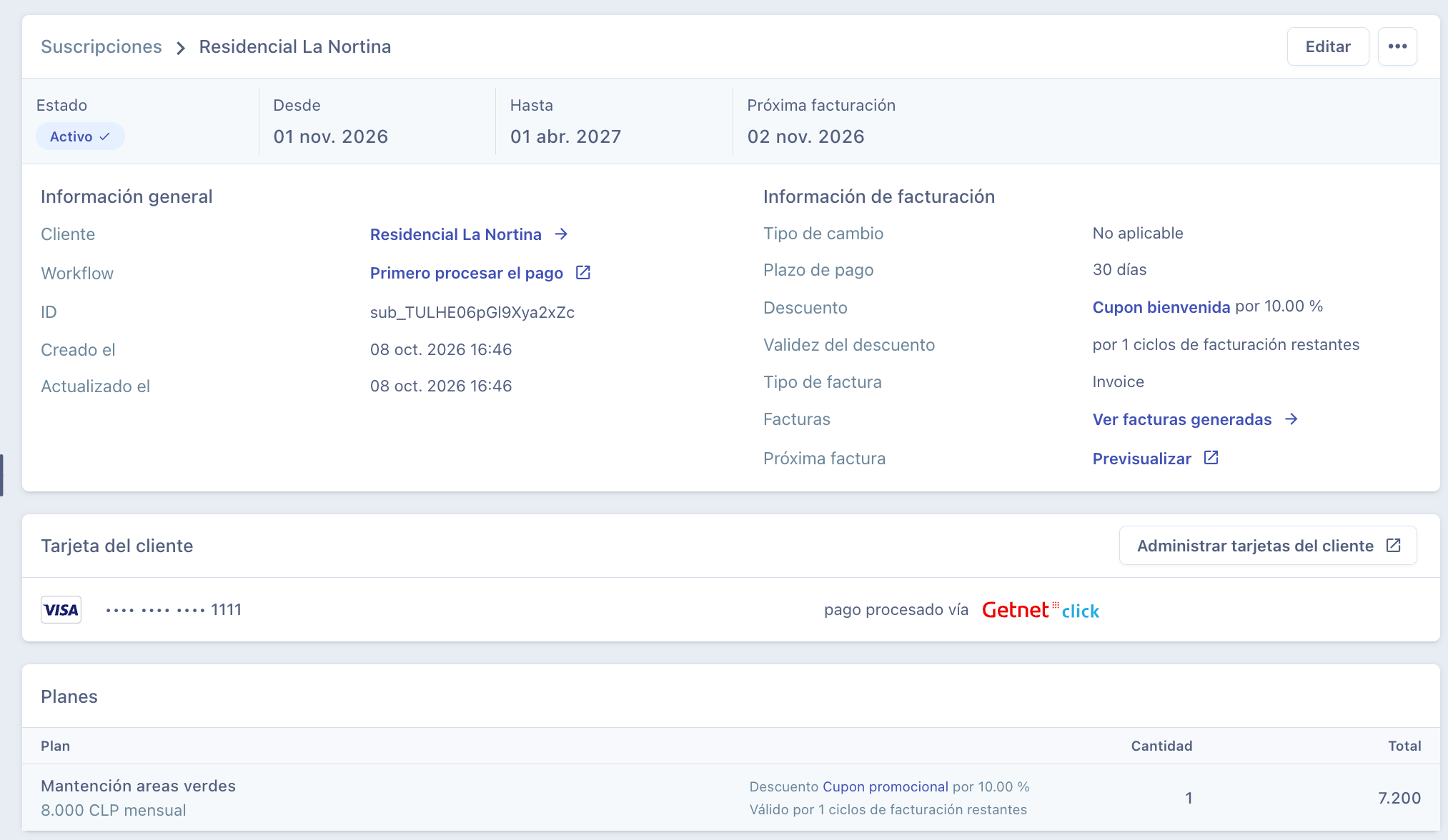This screenshot has height=840, width=1448.
Task: Click the 7.200 total value
Action: 1399,798
